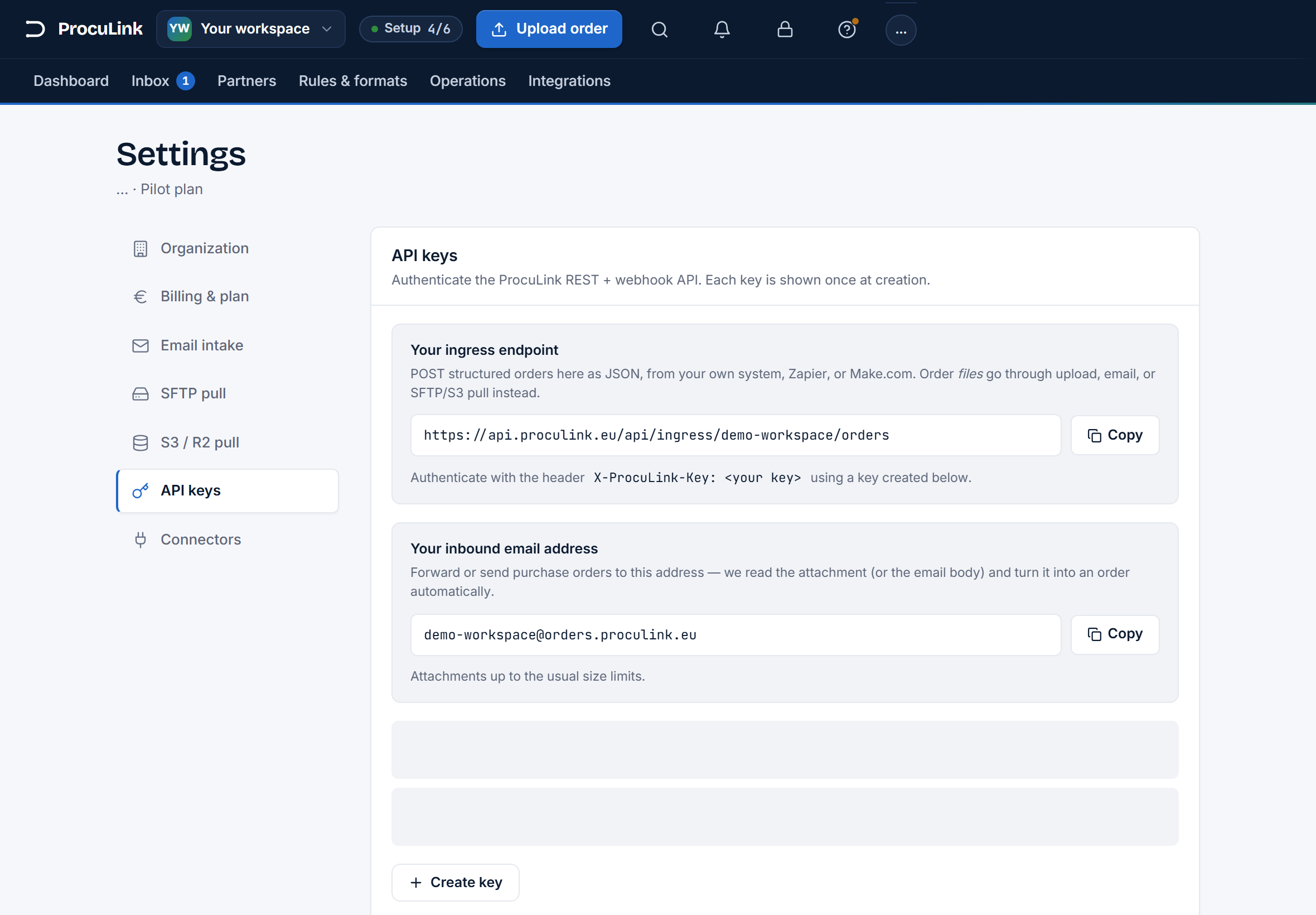This screenshot has height=915, width=1316.
Task: Click 'Your ingress endpoint' heading
Action: pos(484,350)
